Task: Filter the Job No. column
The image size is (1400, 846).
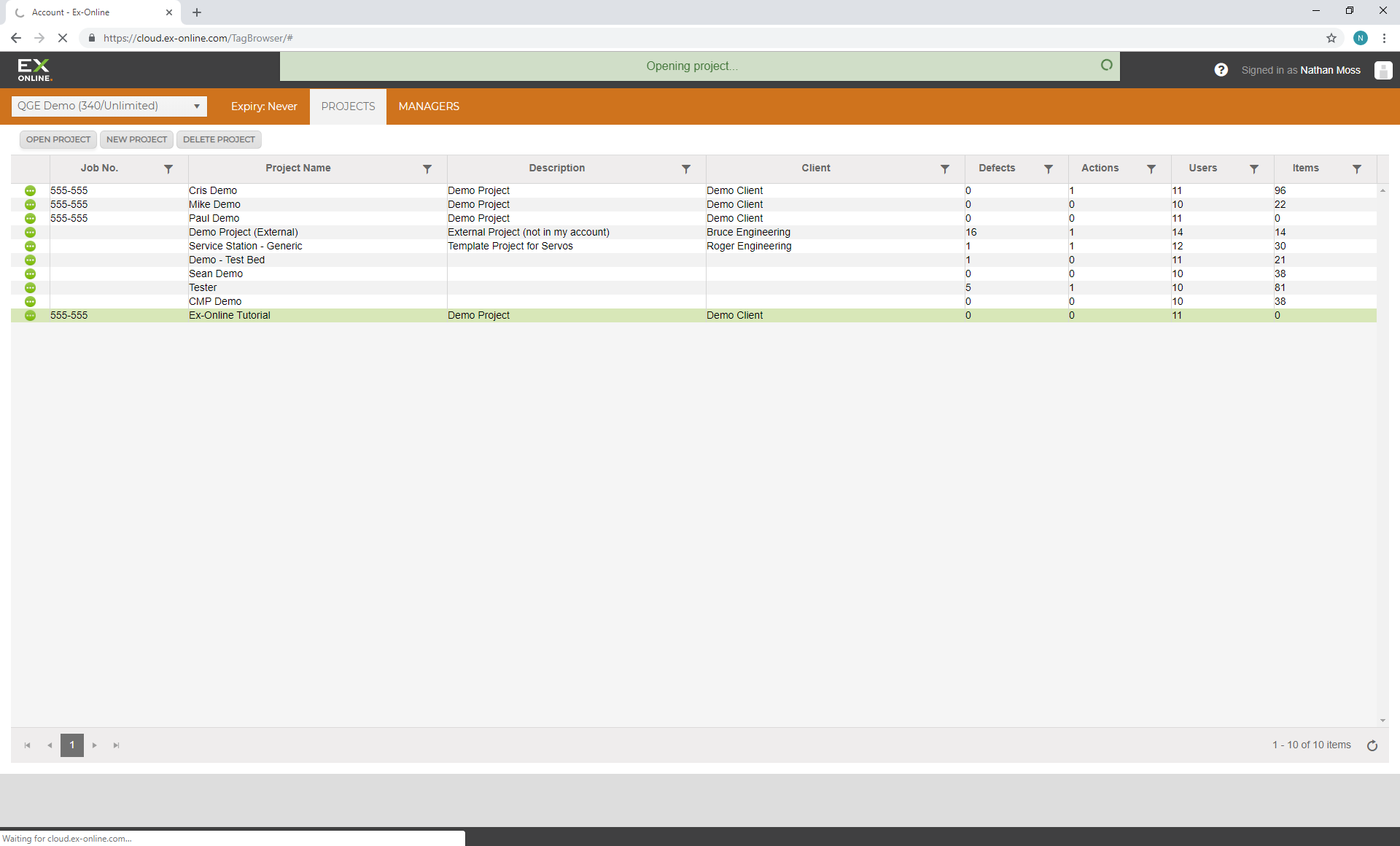Action: [x=168, y=168]
